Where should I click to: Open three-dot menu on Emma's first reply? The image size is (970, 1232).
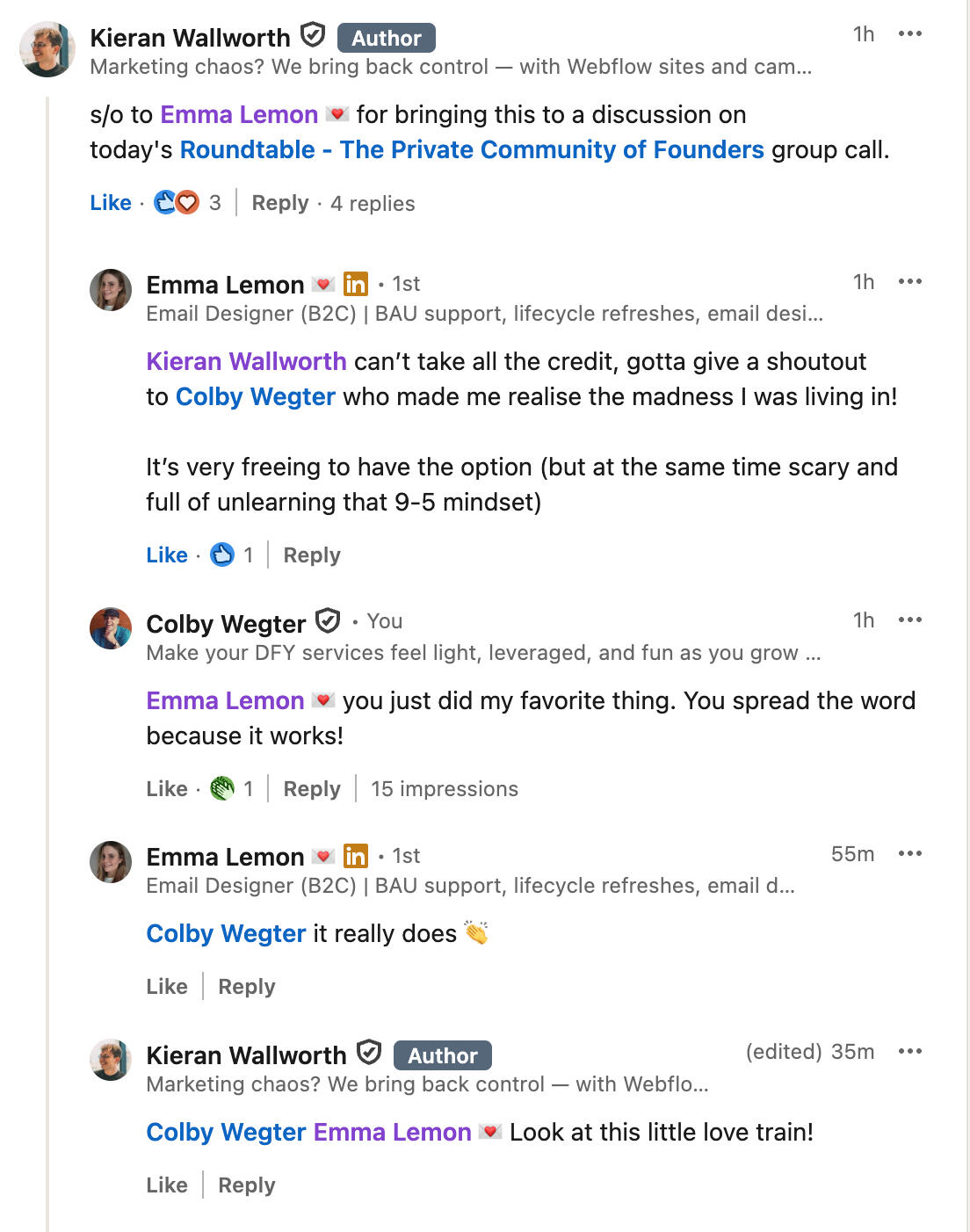click(x=909, y=282)
